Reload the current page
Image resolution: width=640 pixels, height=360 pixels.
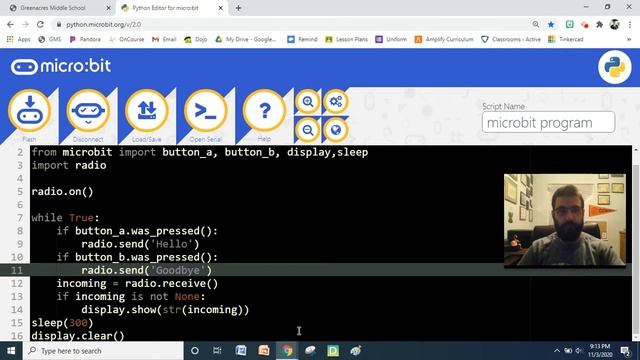click(40, 24)
